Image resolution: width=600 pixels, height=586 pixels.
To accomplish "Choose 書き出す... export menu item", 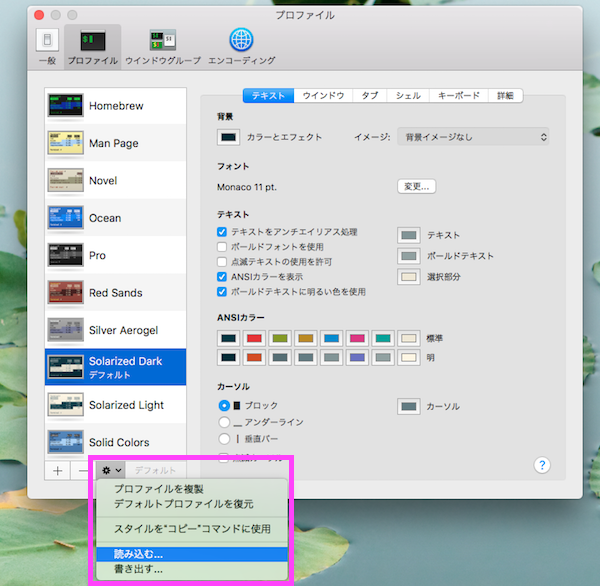I will coord(192,569).
